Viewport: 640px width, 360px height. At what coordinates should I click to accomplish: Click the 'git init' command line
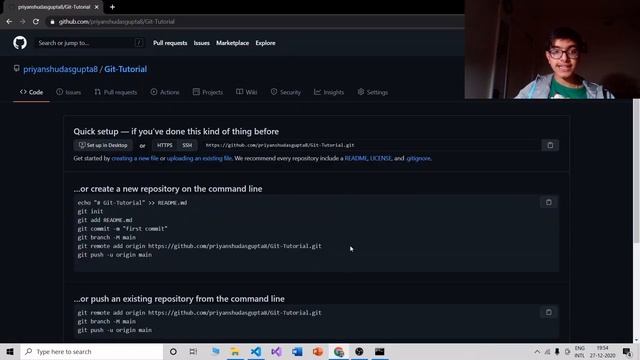point(90,211)
